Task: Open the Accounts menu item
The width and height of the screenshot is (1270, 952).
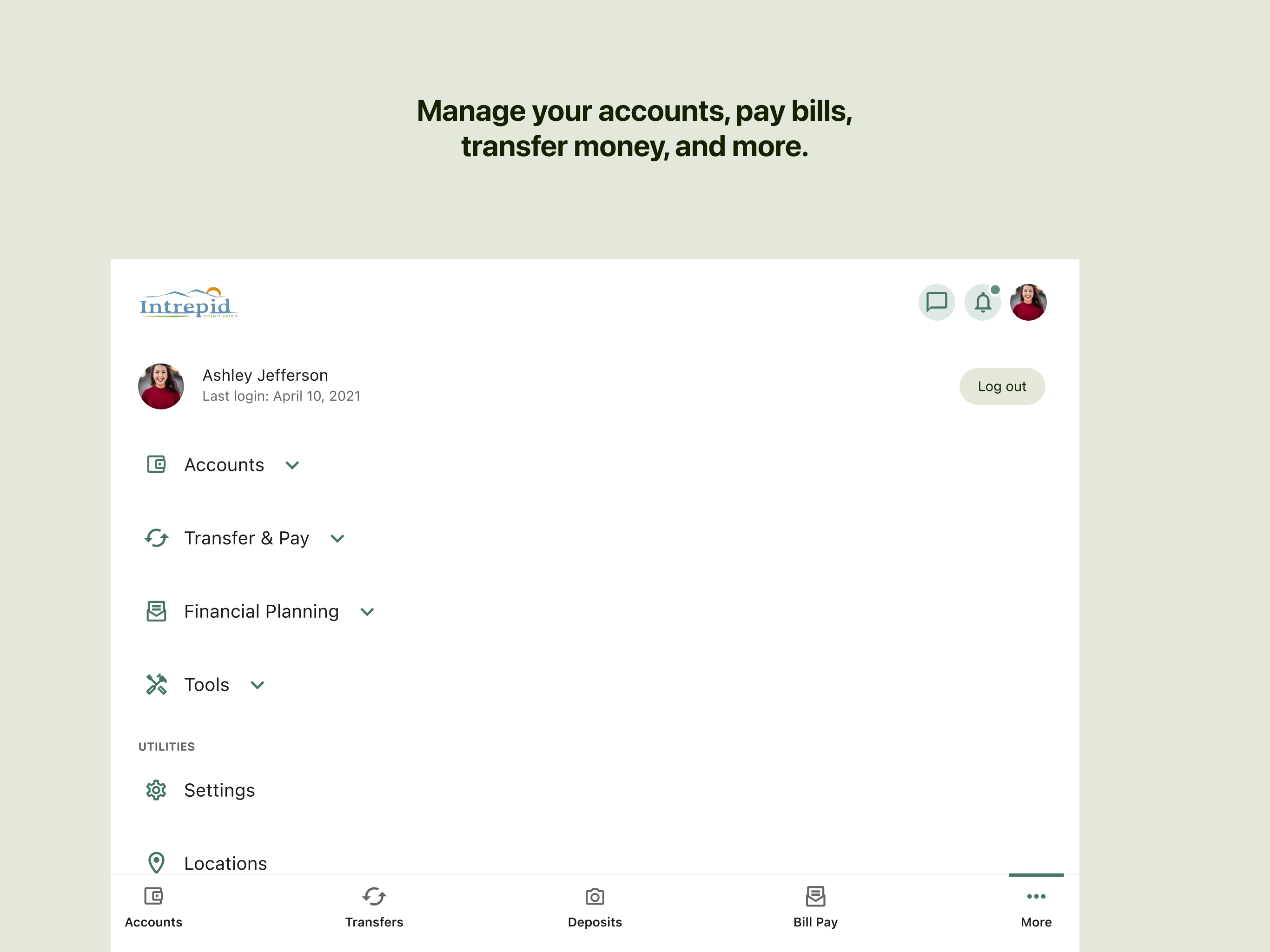Action: [x=224, y=464]
